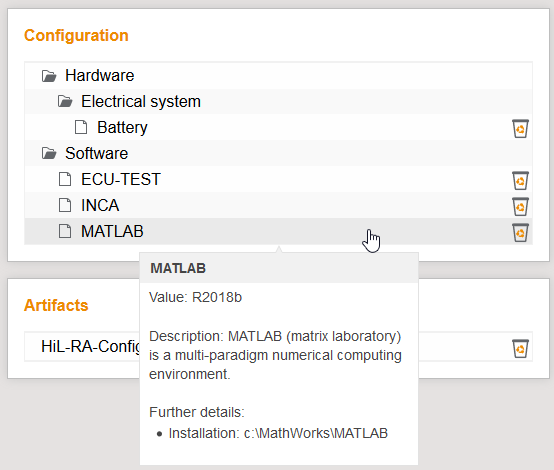Click the MATLAB file icon

coord(65,231)
